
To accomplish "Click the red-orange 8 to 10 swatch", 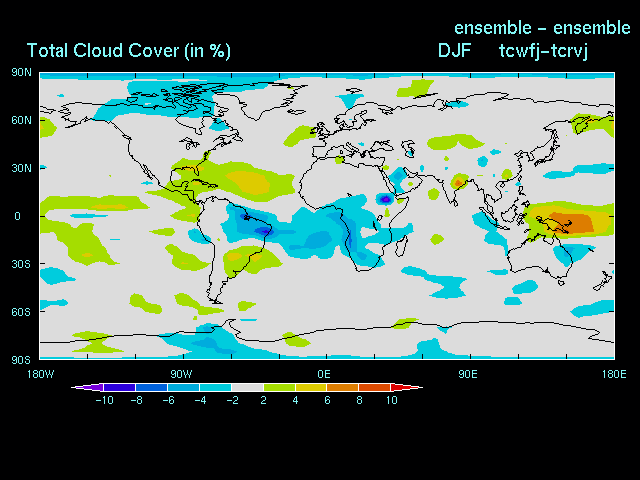I will pos(375,387).
